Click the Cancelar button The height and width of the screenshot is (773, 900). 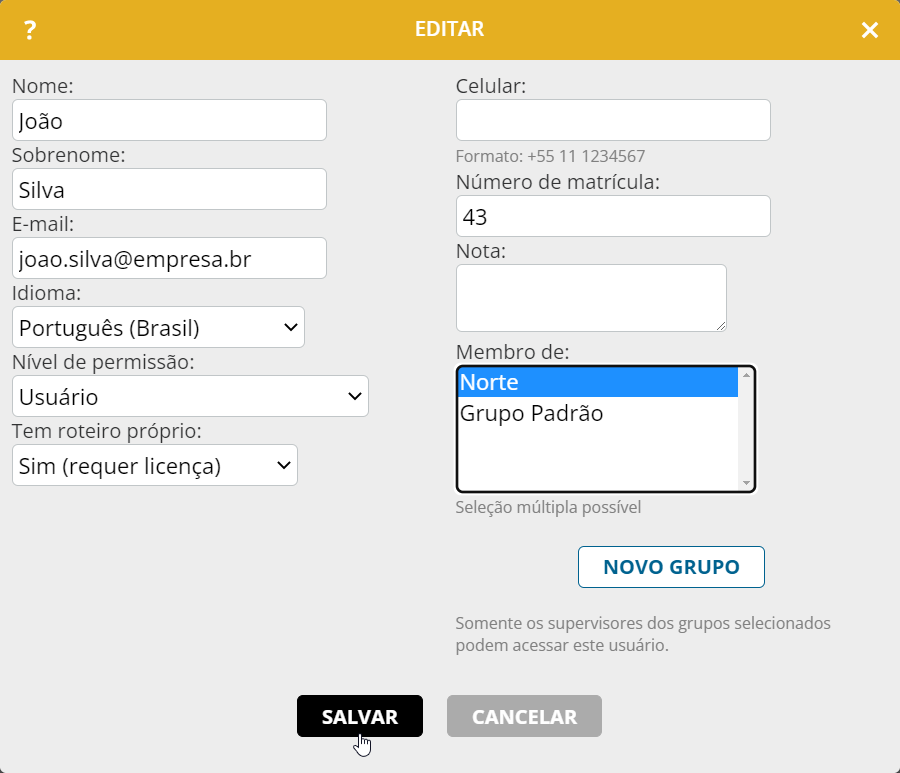(524, 716)
